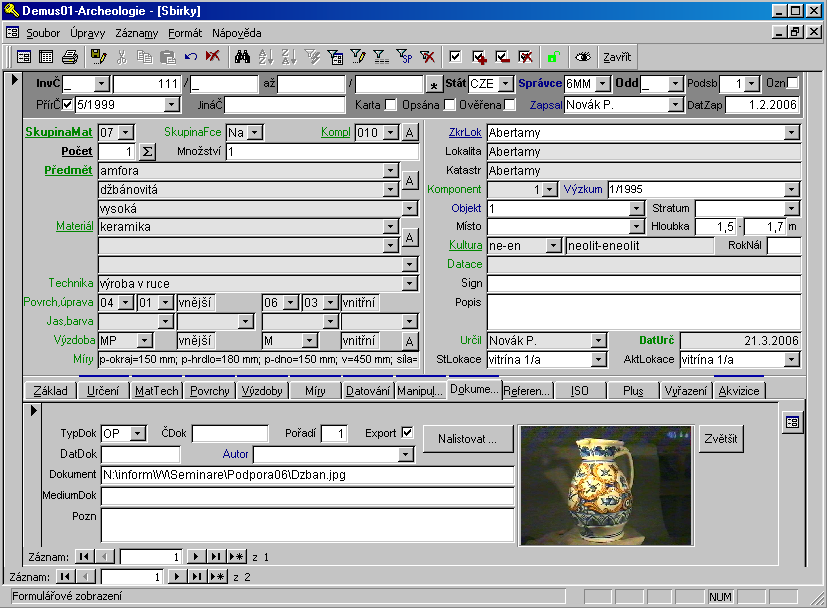
Task: Check the Ověřena checkbox
Action: pos(509,104)
